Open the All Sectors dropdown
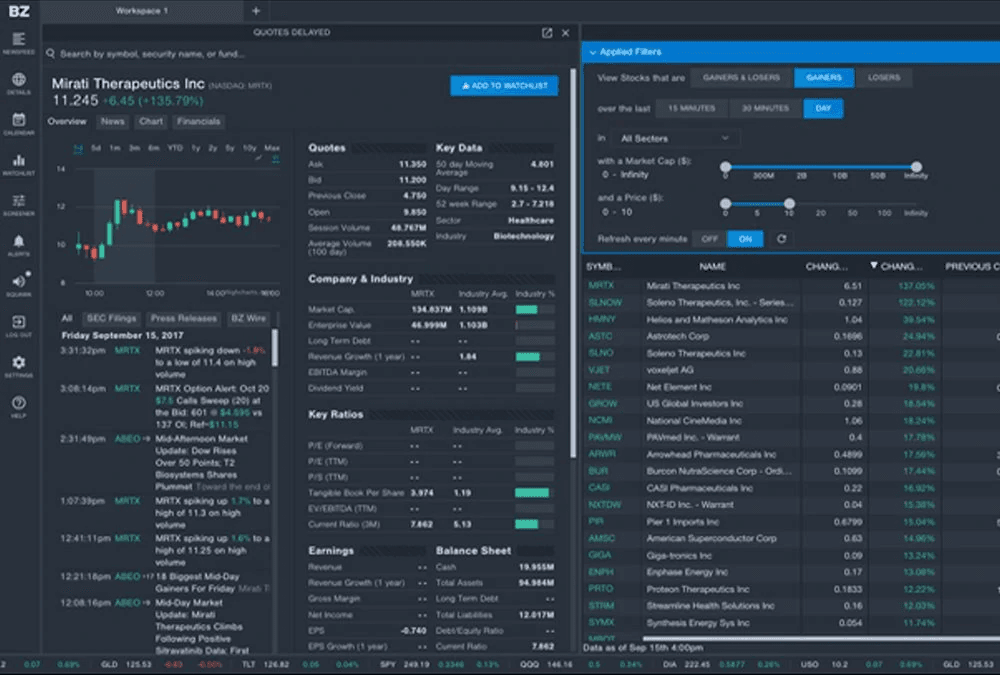This screenshot has width=1000, height=675. click(675, 138)
